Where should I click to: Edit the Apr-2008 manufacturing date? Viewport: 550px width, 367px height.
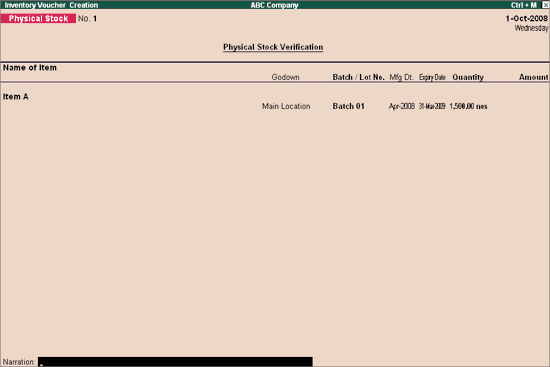point(402,106)
